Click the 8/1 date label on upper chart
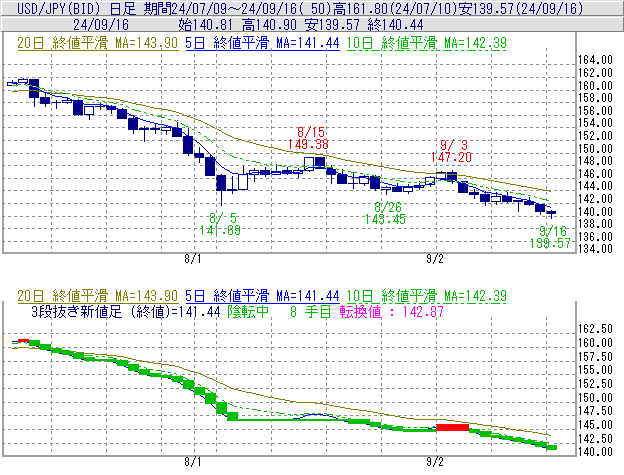624x475 pixels. (x=193, y=259)
